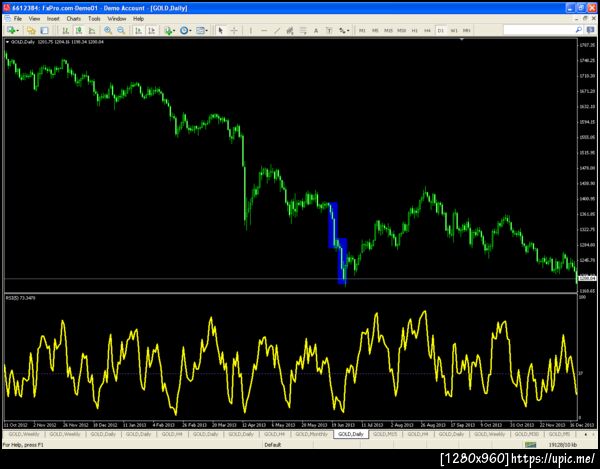The width and height of the screenshot is (600, 469).
Task: Select the Text Label tool labeled T
Action: (329, 30)
